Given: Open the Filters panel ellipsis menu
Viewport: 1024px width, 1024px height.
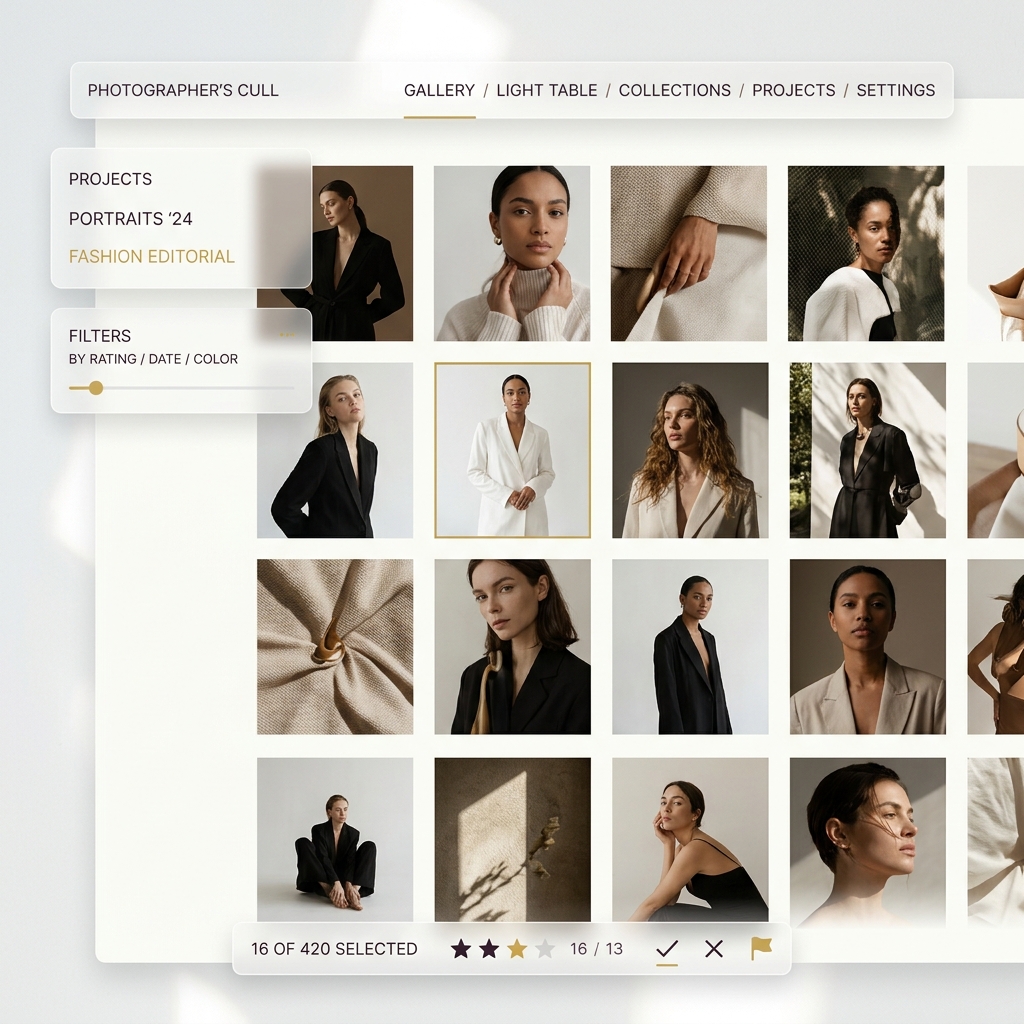Looking at the screenshot, I should coord(287,335).
